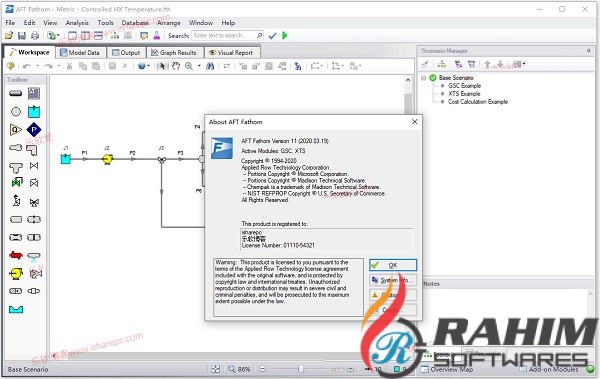Switch to the Output tab
Image resolution: width=600 pixels, height=379 pixels.
point(126,52)
